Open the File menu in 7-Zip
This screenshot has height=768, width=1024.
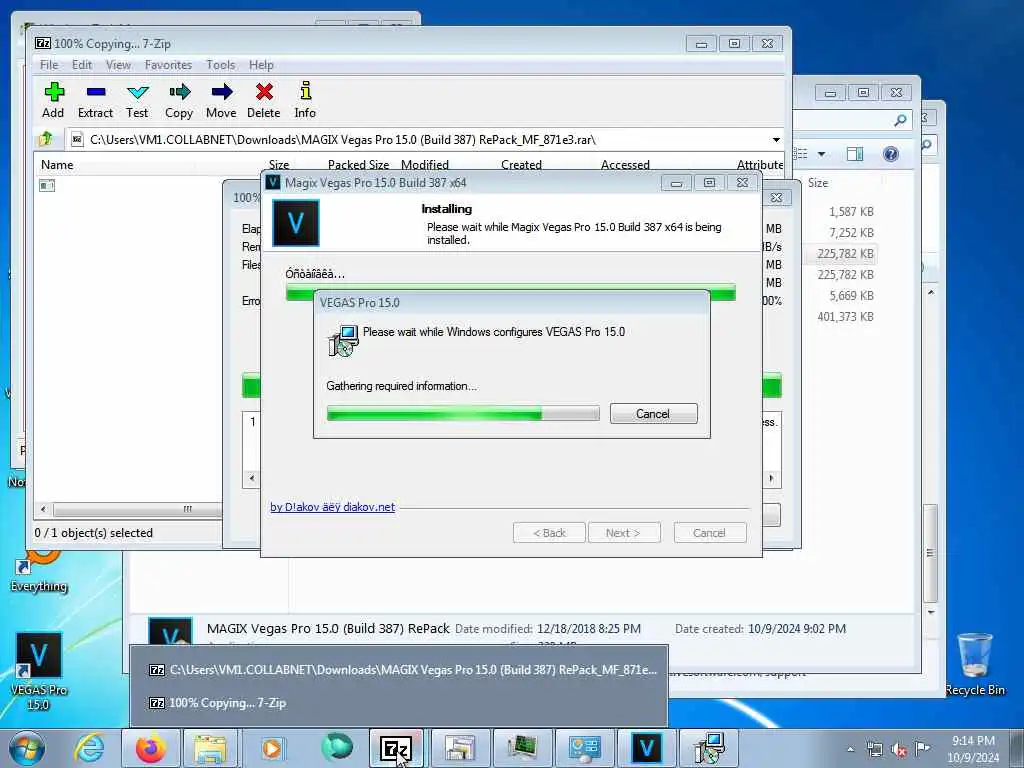tap(49, 65)
